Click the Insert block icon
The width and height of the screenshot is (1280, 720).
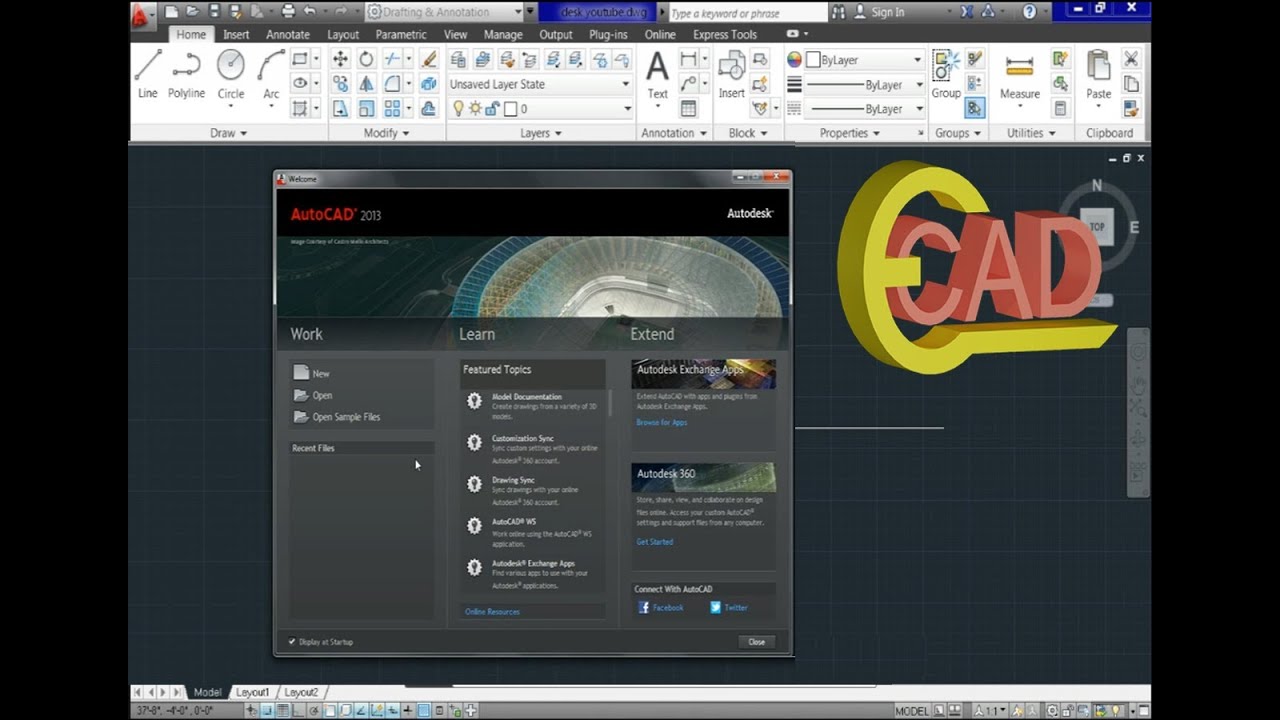point(731,76)
